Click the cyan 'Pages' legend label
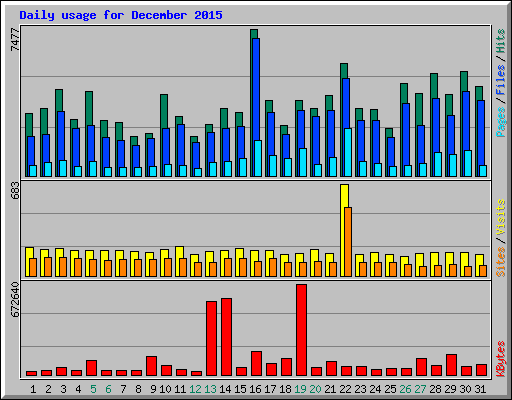The width and height of the screenshot is (512, 400). (x=501, y=122)
